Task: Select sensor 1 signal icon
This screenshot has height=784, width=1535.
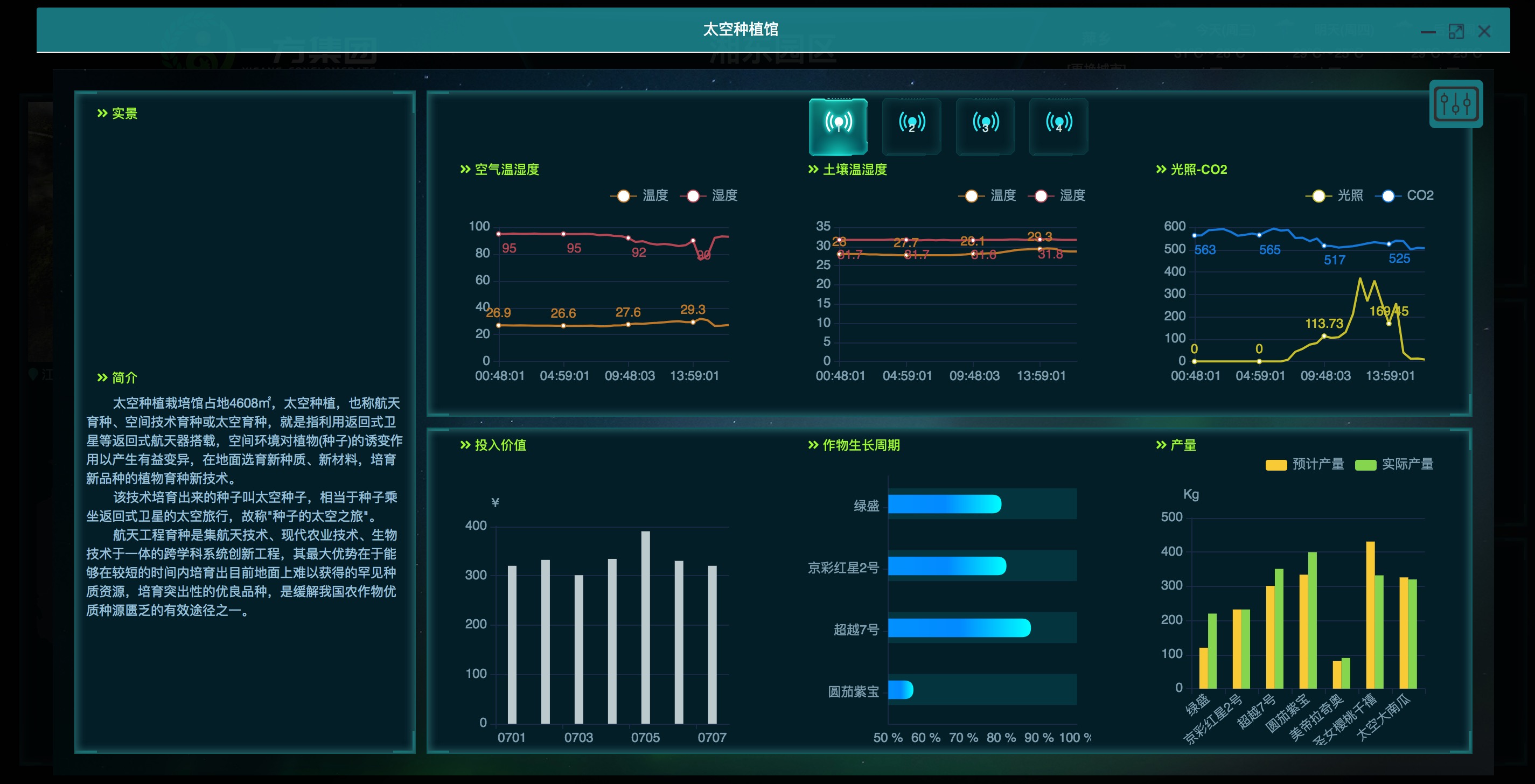Action: 838,127
